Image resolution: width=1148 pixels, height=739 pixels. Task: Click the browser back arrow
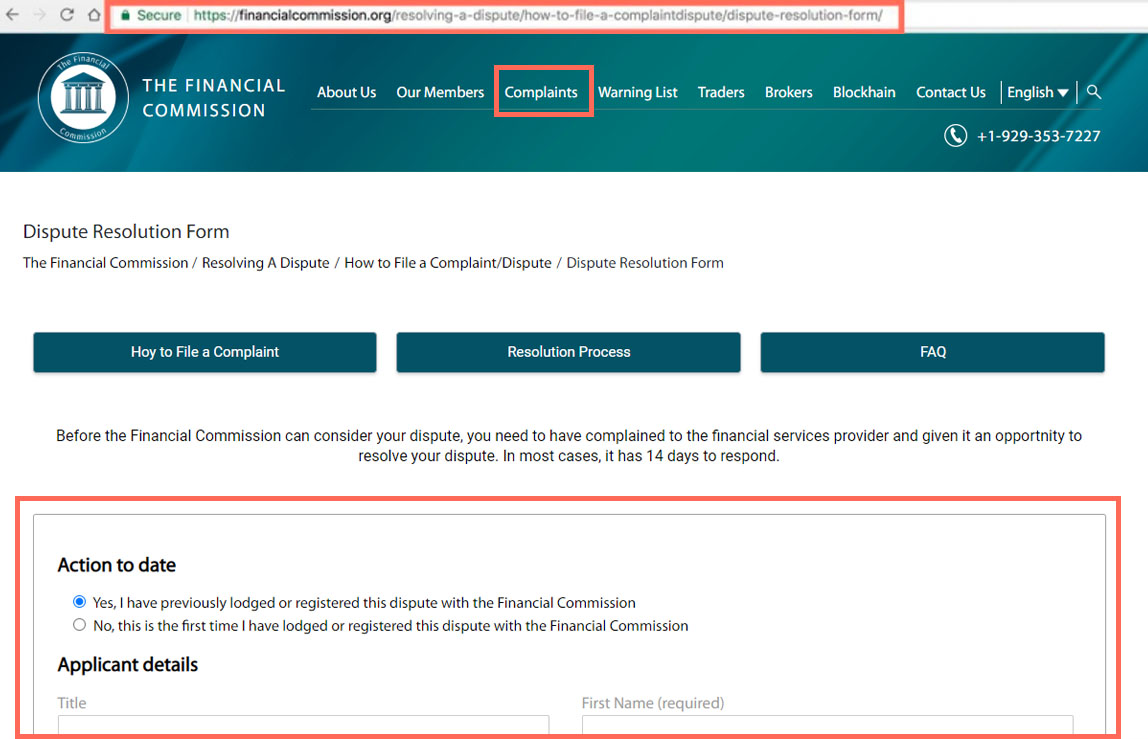pos(13,15)
